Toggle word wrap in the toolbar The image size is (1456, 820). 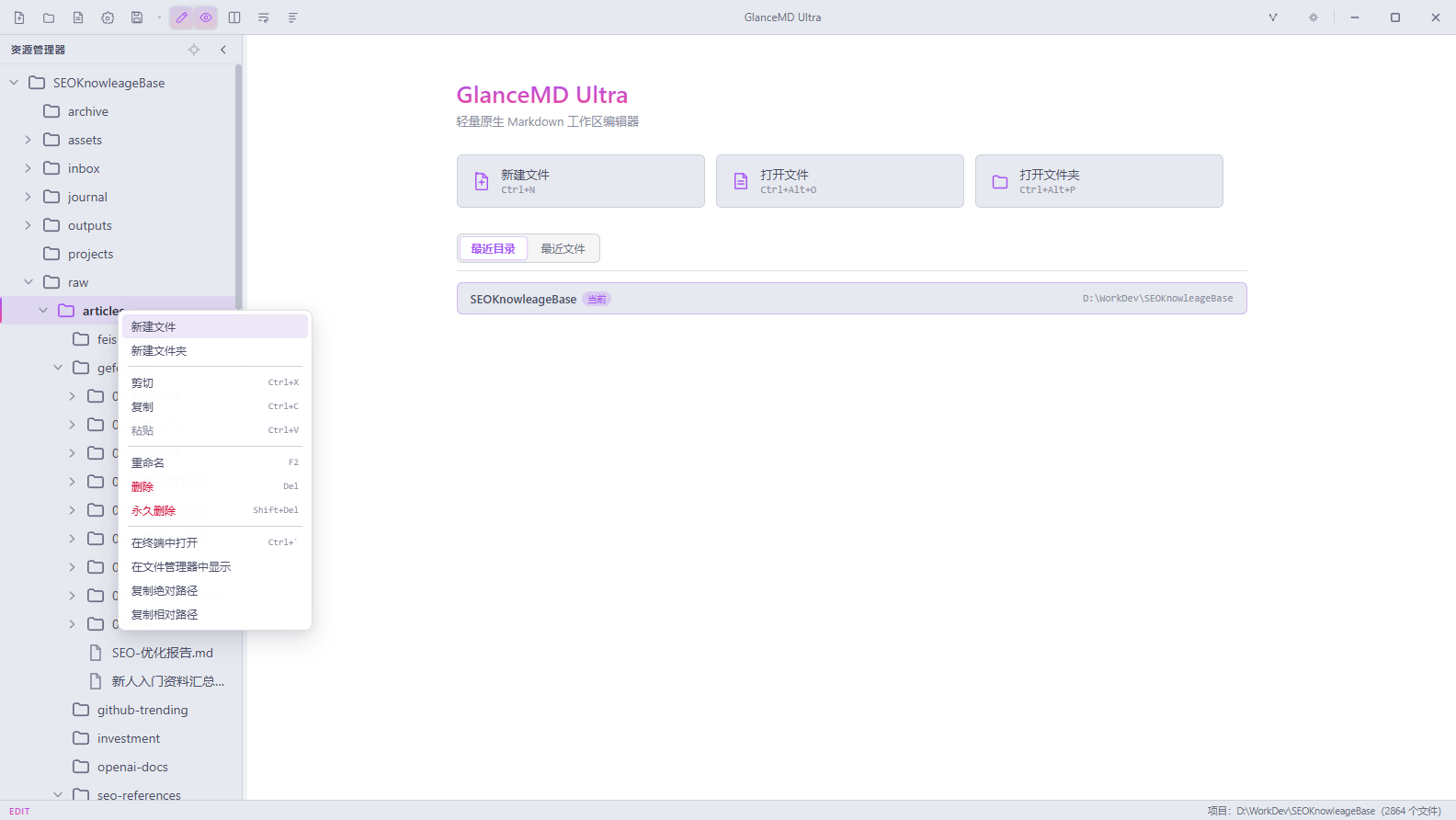264,17
